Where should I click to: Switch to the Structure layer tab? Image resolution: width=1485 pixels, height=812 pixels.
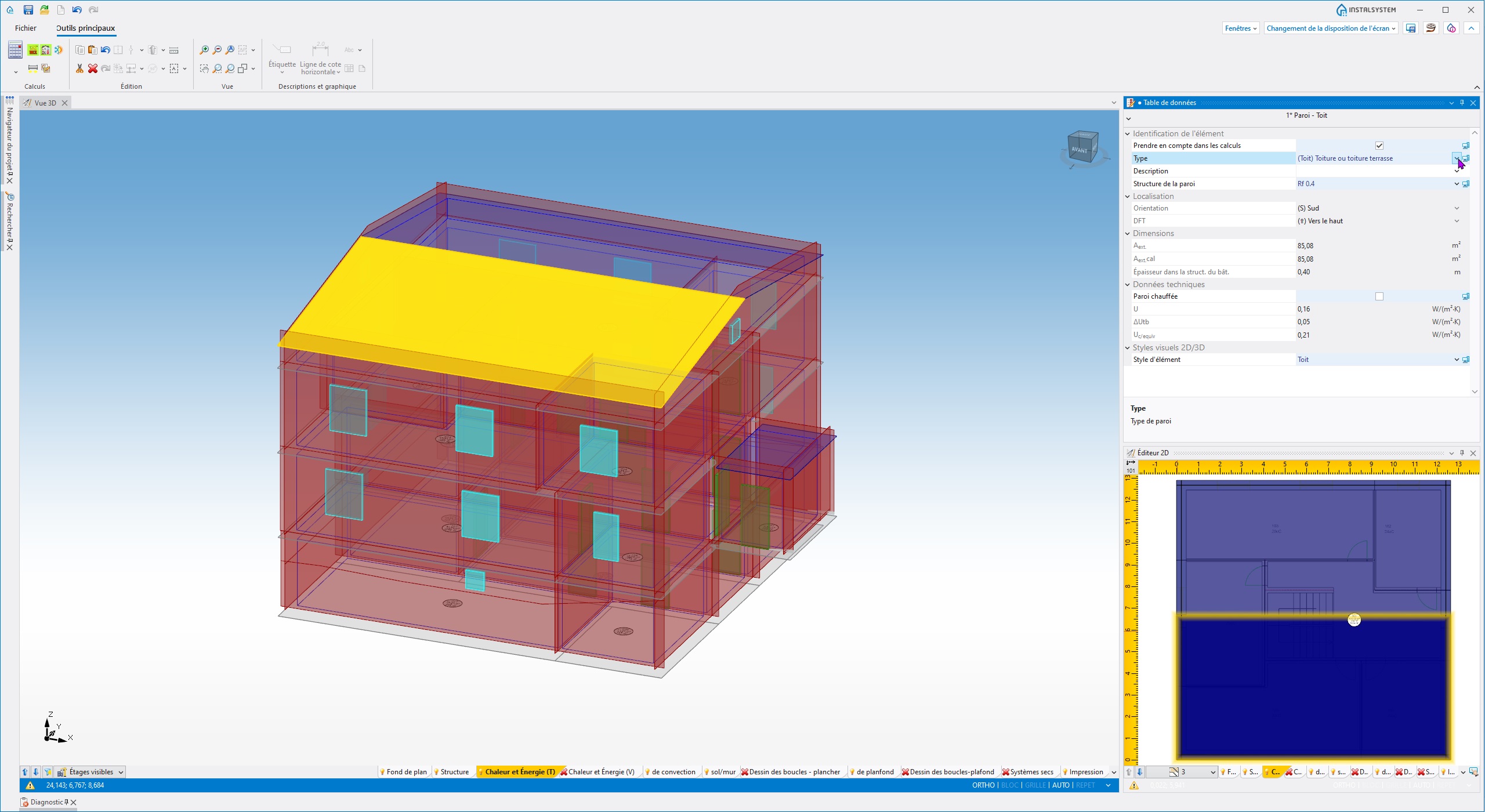click(451, 772)
